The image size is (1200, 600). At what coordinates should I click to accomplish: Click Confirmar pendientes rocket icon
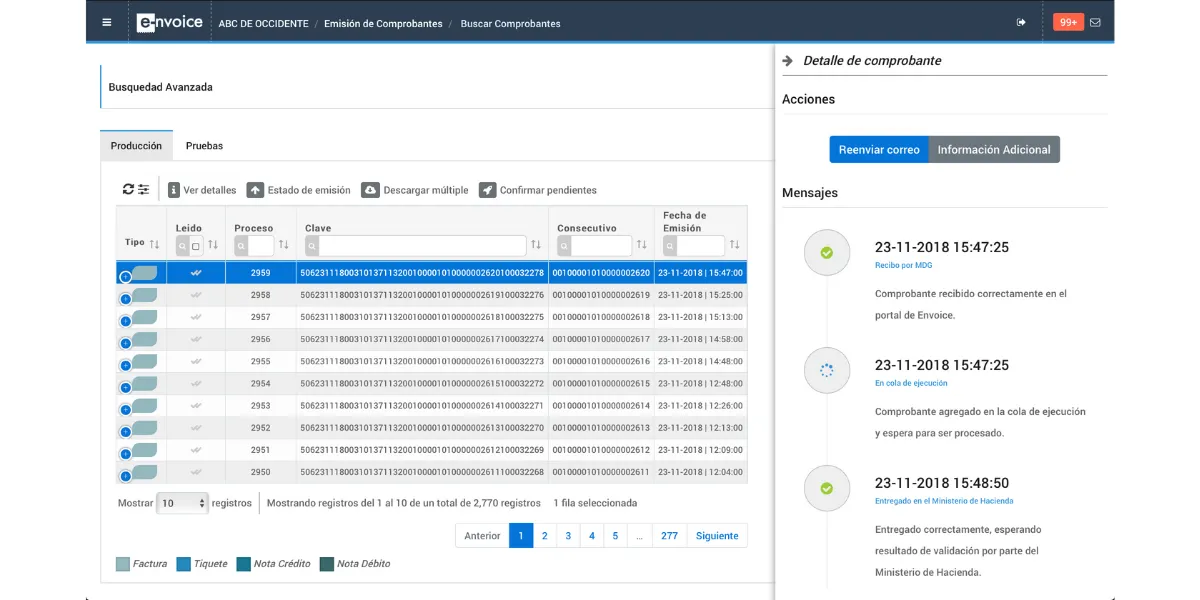[x=487, y=190]
